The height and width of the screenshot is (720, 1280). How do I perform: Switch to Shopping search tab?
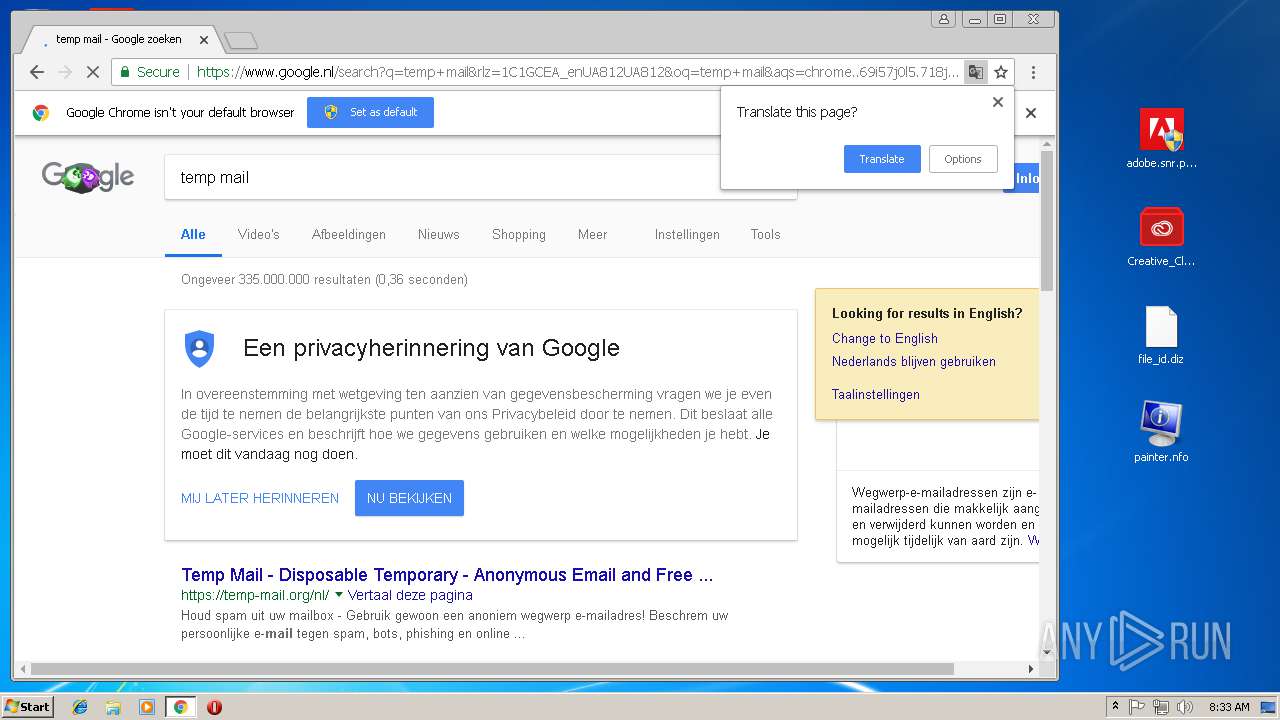pyautogui.click(x=519, y=234)
